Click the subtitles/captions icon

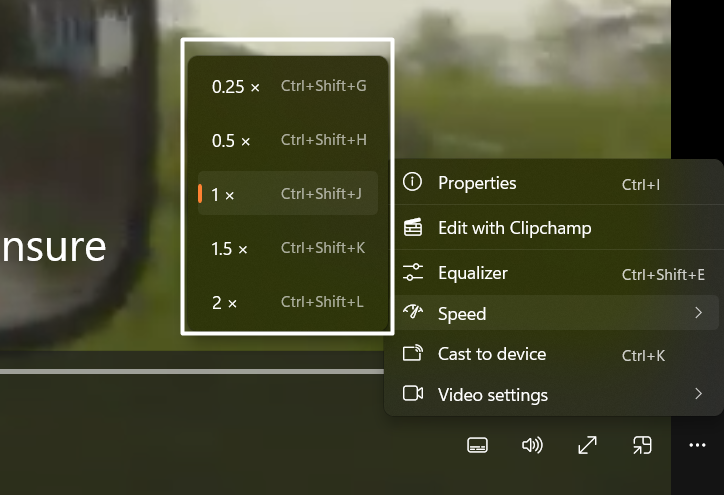[478, 445]
